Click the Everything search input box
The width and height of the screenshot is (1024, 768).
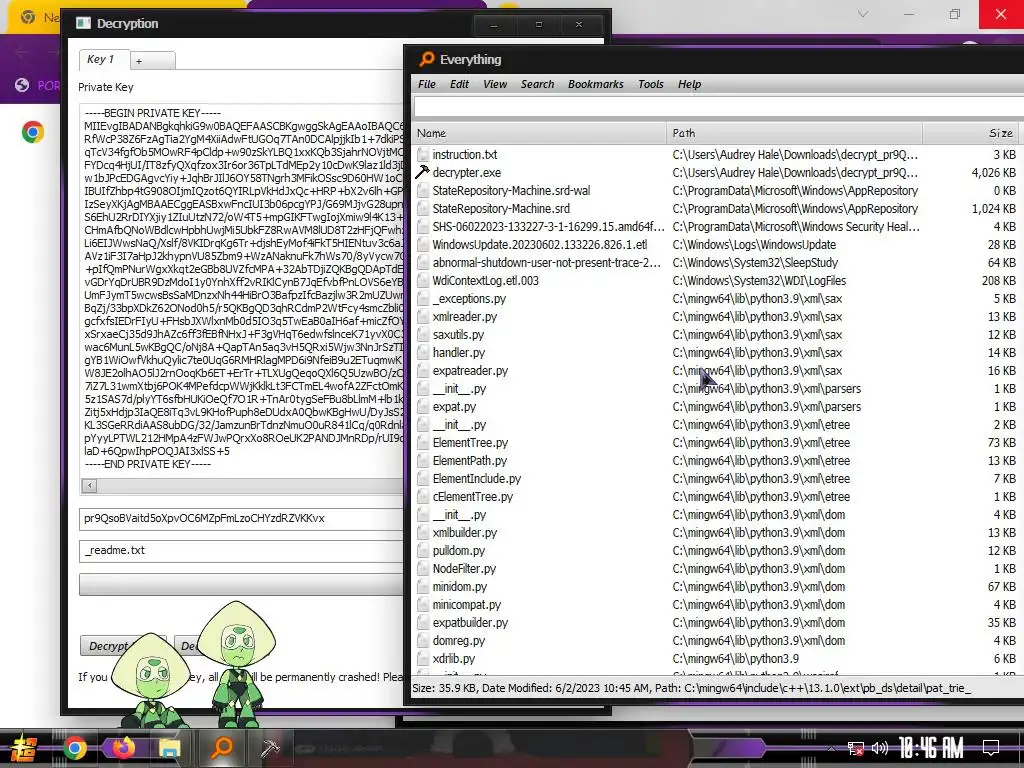coord(718,106)
